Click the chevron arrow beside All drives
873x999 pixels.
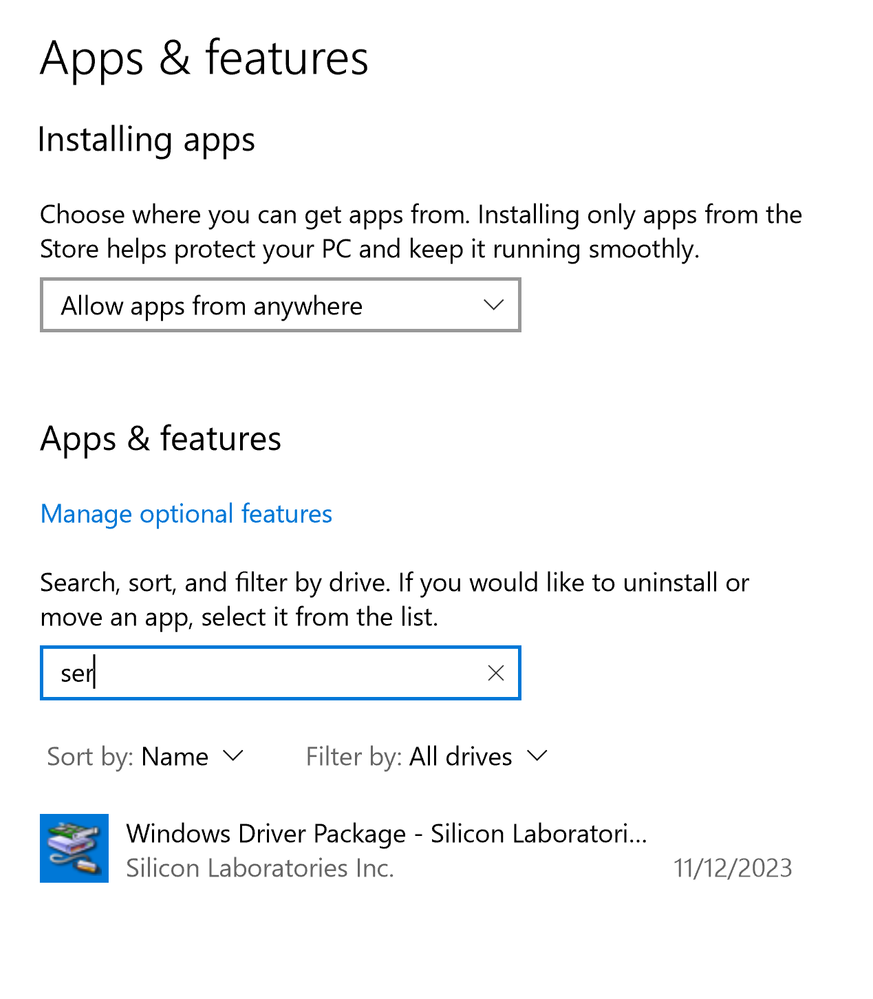(x=537, y=756)
